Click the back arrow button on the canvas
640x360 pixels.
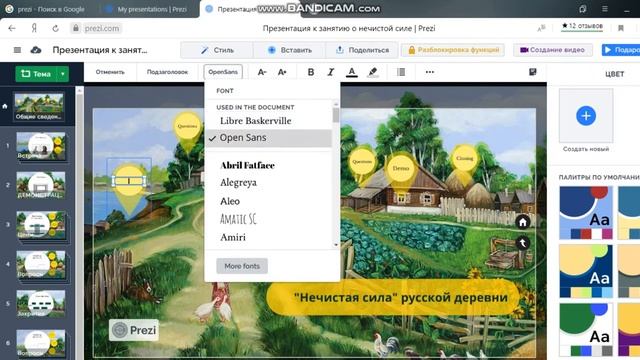click(522, 243)
